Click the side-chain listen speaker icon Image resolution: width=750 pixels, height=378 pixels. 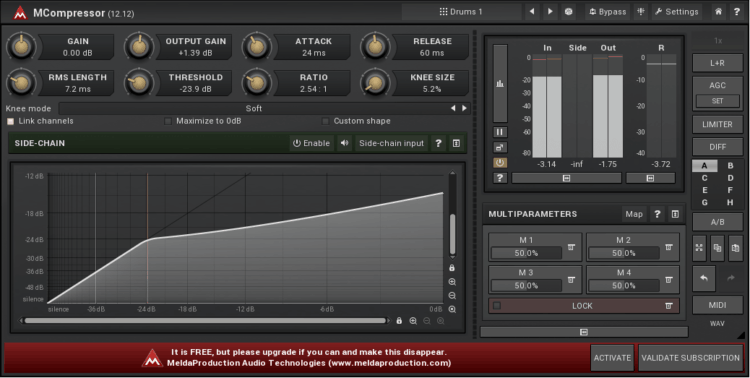click(344, 143)
